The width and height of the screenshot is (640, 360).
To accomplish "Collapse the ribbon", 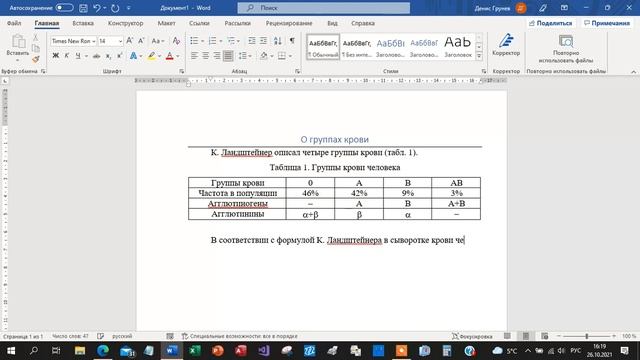I will point(633,71).
